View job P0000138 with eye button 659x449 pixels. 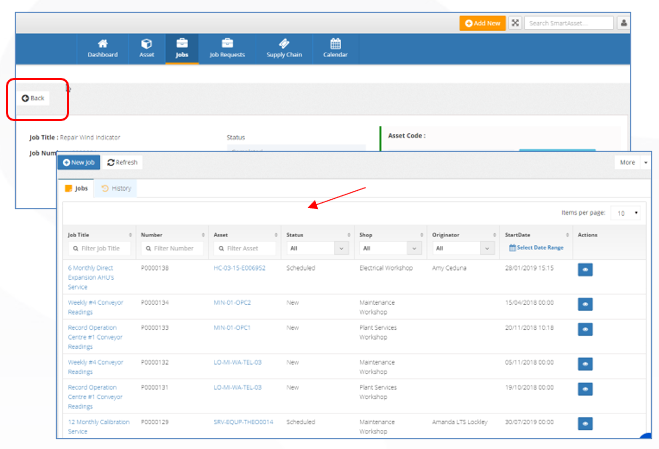(585, 269)
